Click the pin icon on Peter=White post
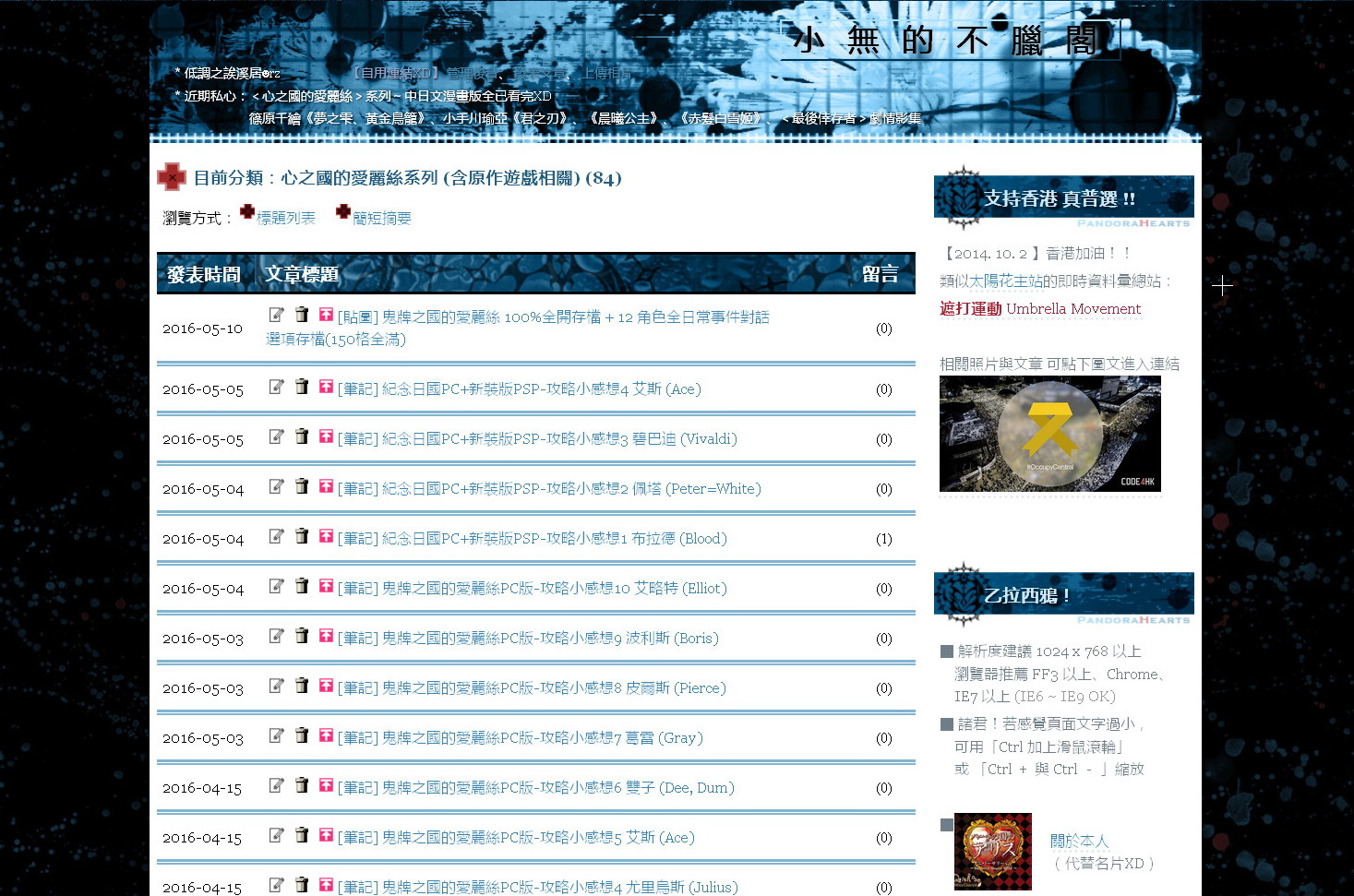This screenshot has height=896, width=1354. (326, 486)
